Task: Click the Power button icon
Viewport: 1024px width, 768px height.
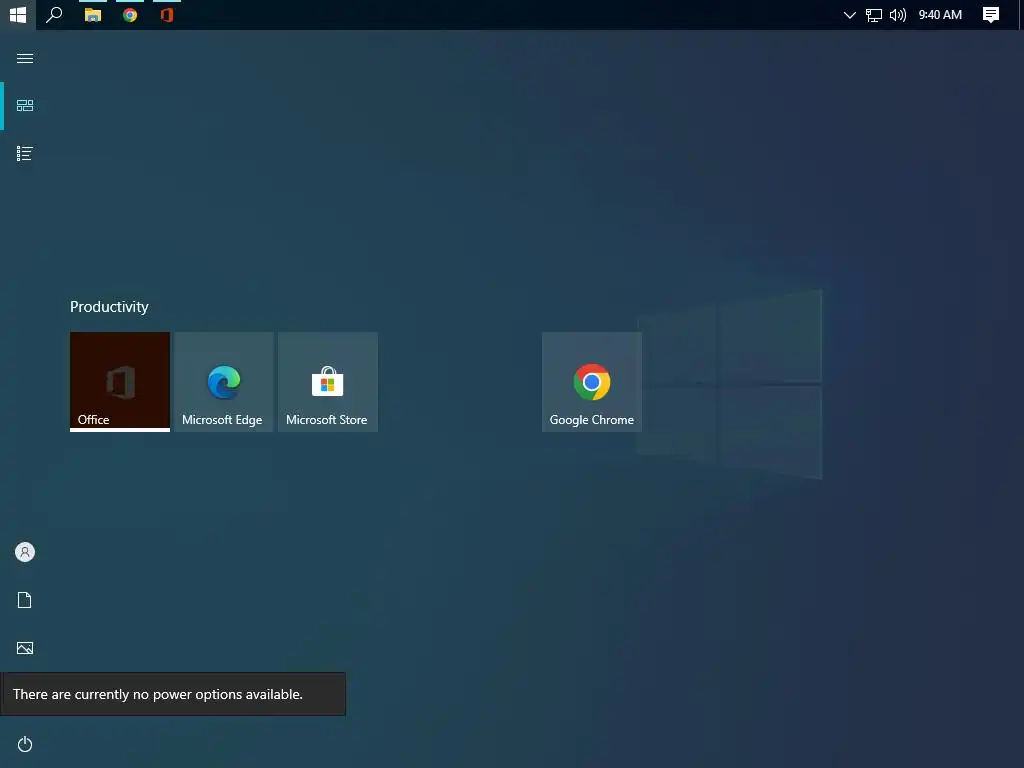Action: (25, 744)
